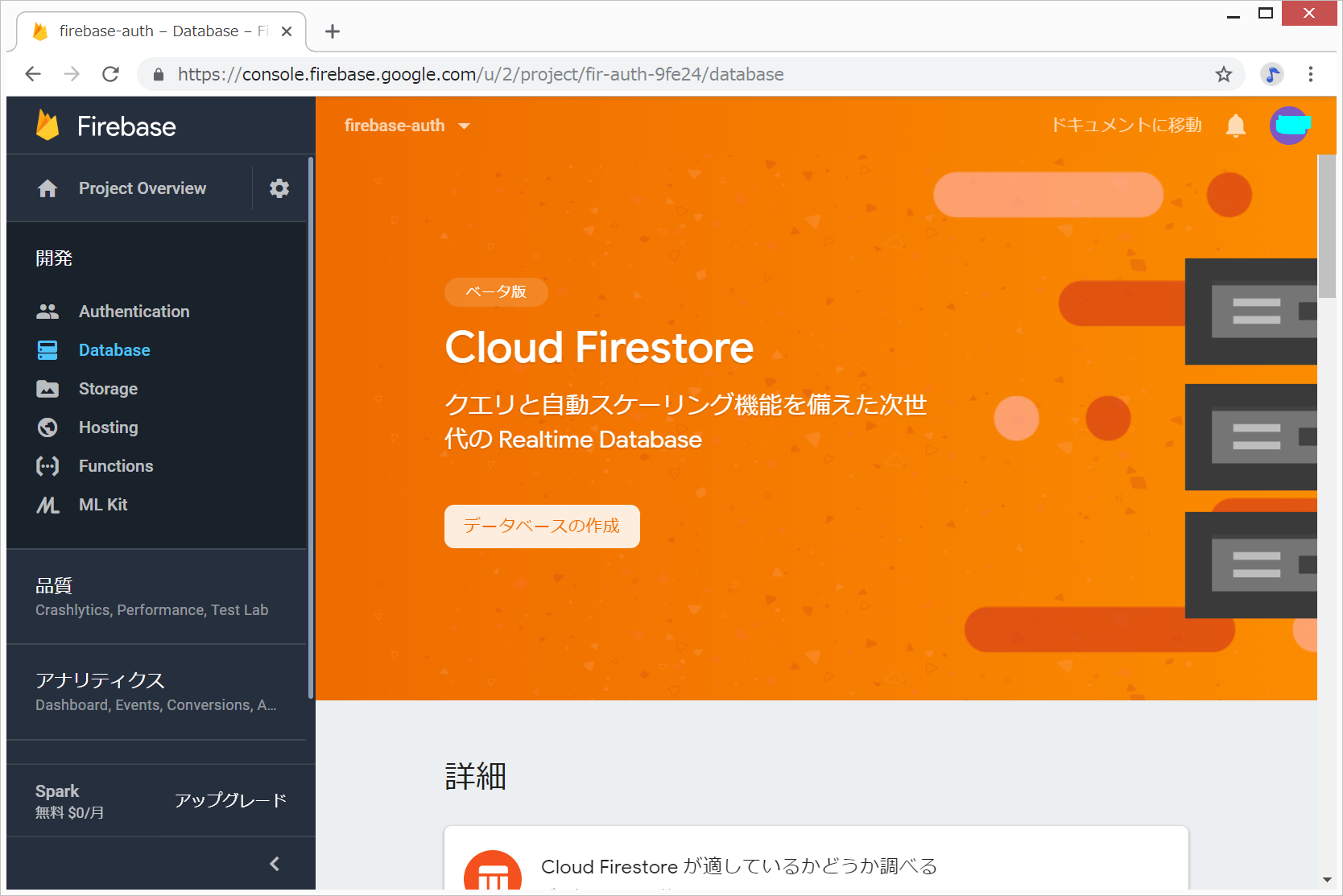This screenshot has width=1343, height=896.
Task: Click the Storage folder icon
Action: (48, 389)
